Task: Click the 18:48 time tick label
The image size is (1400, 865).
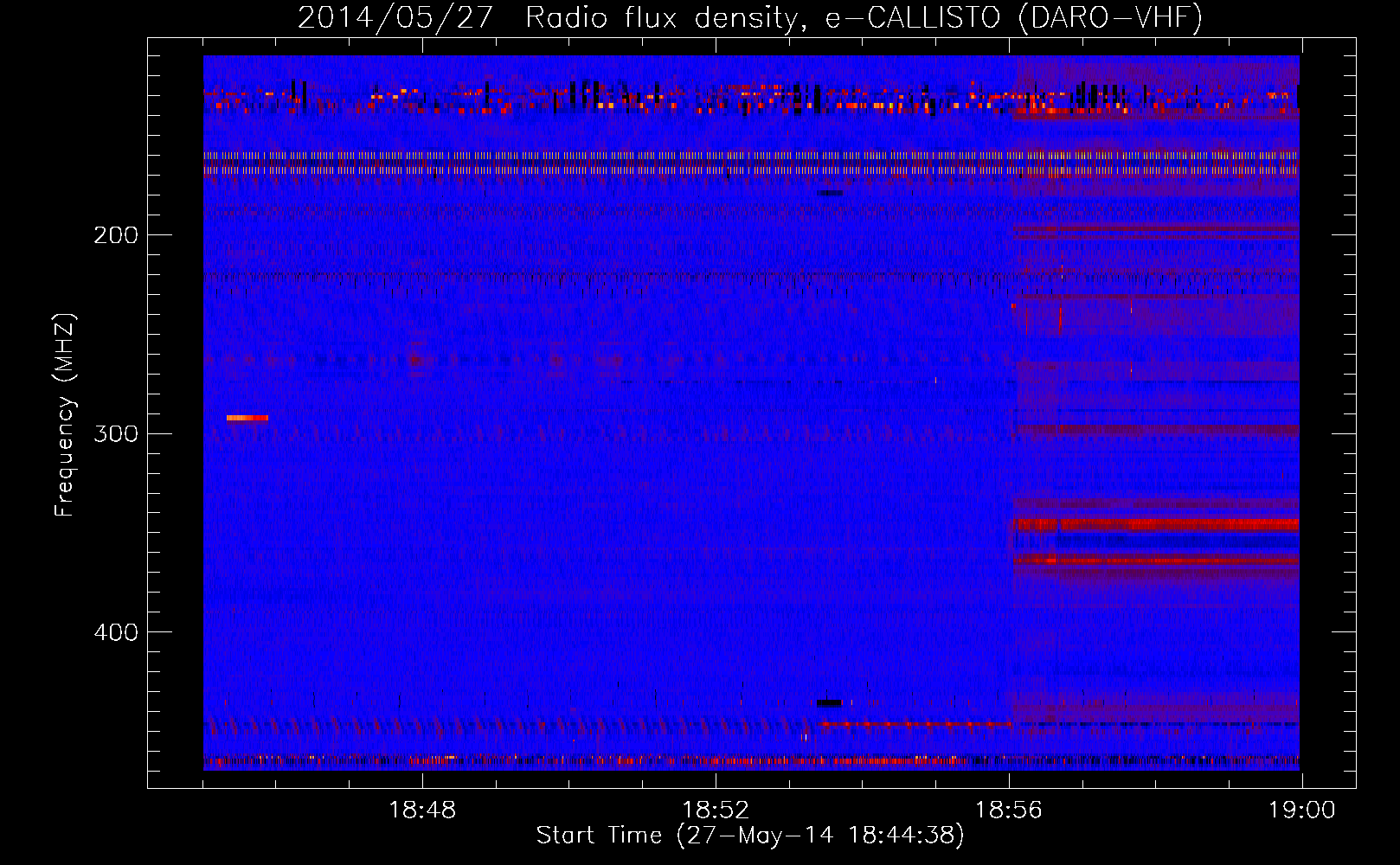Action: (x=422, y=811)
